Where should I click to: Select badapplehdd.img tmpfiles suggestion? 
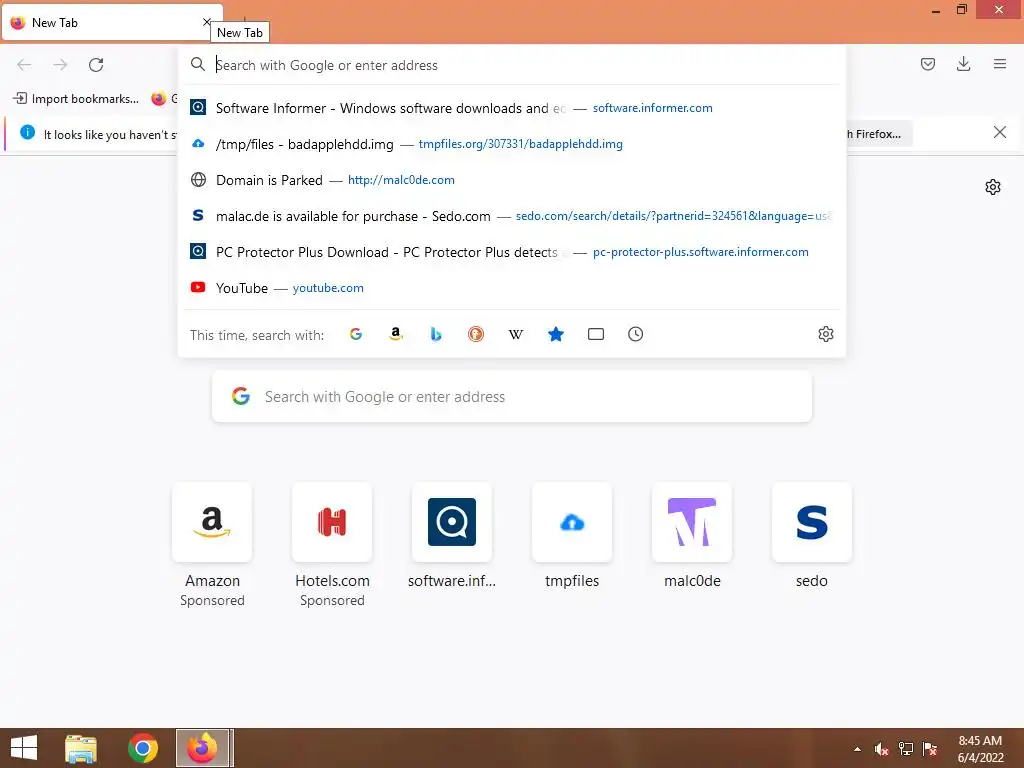point(512,144)
